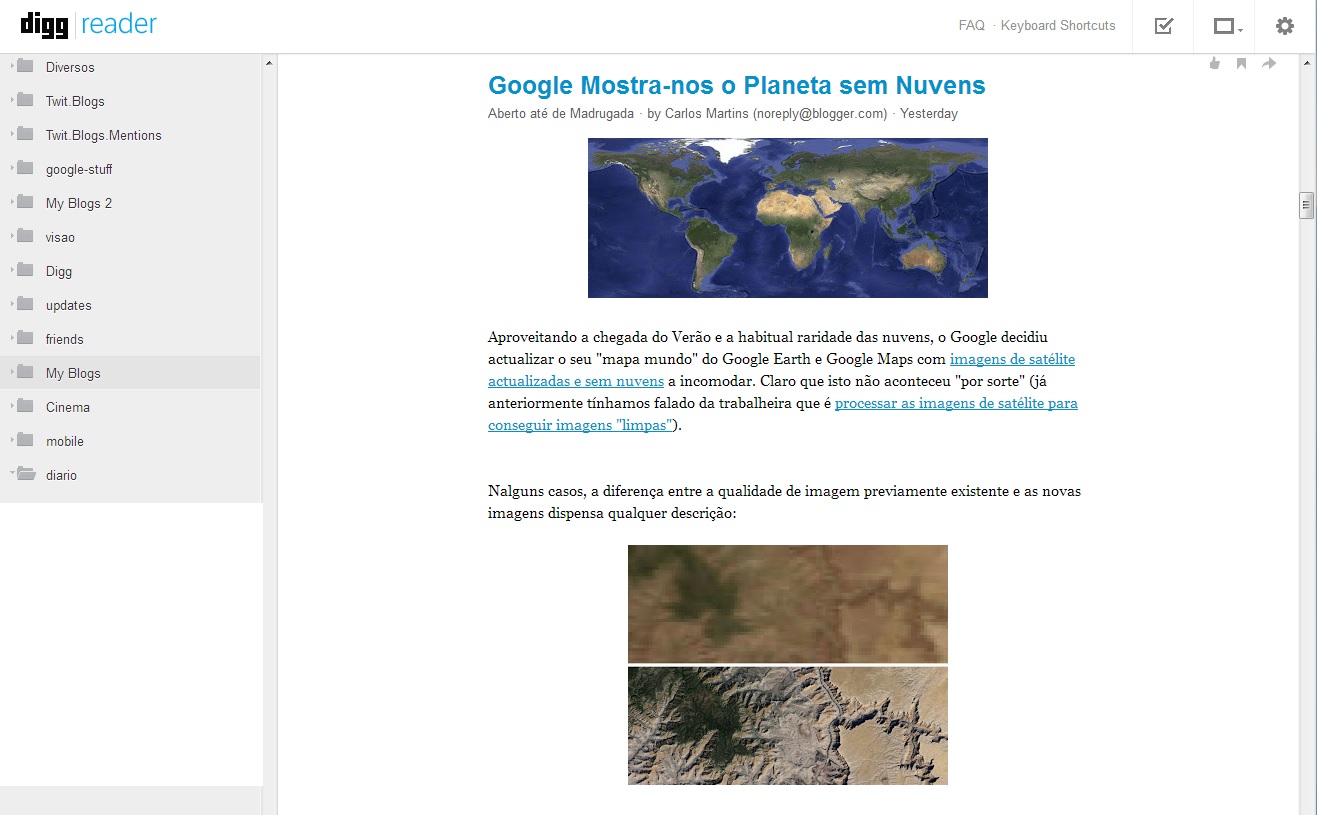
Task: Open Digg Reader settings via the gear icon
Action: point(1284,26)
